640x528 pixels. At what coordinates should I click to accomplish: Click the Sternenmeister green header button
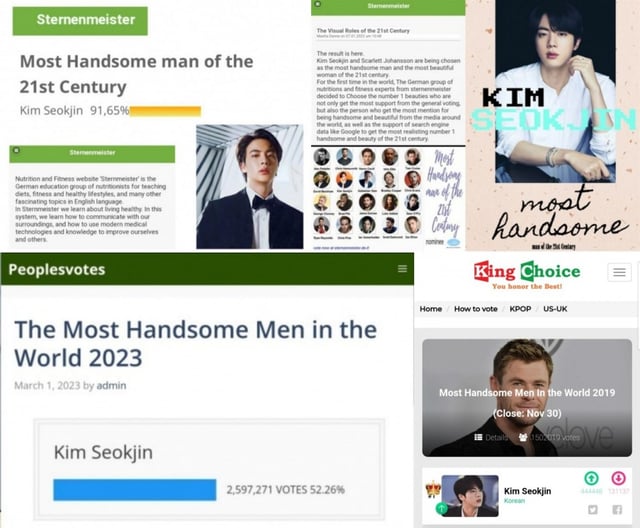click(80, 20)
